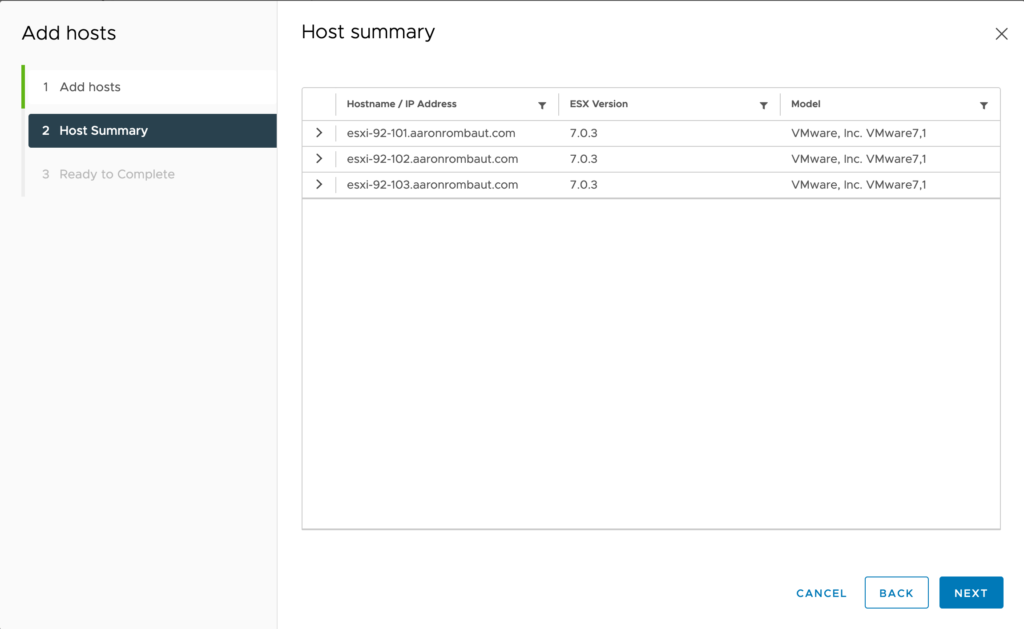Select hostname esxi-92-101.aaronrombaut.com
The image size is (1024, 629).
click(x=432, y=133)
